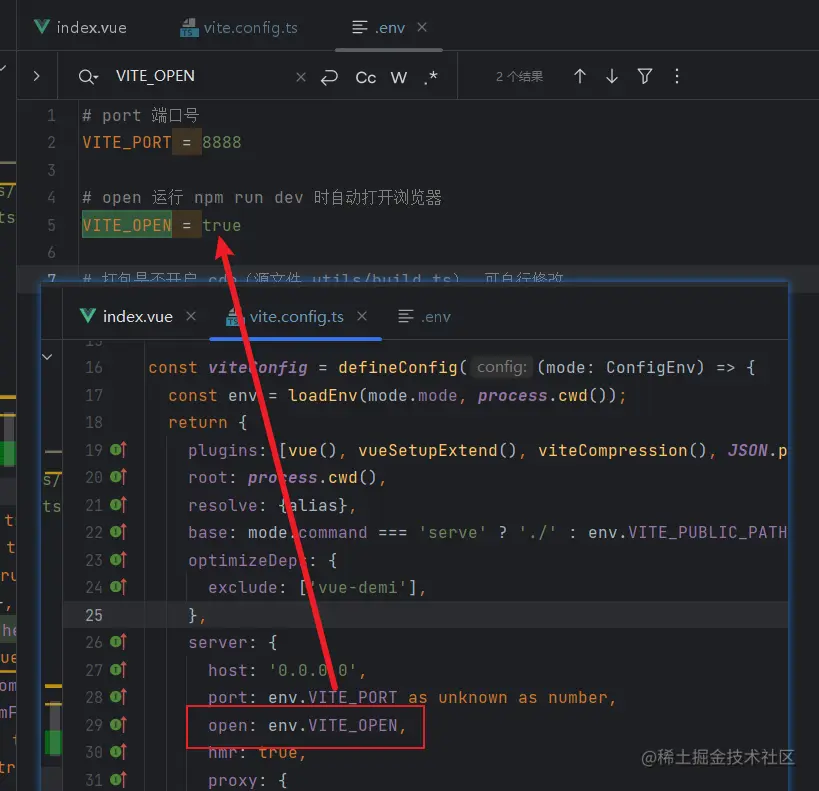
Task: Go to previous search occurrence
Action: pos(580,76)
